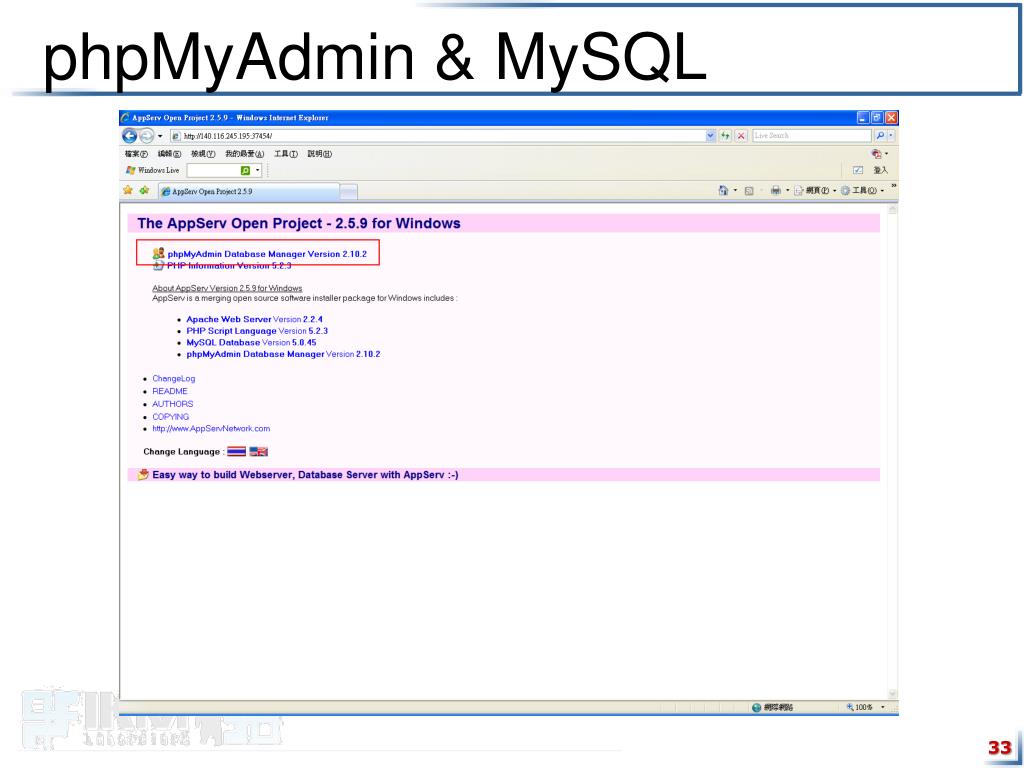Click the RSS Feeds icon
Screen dimensions: 1024x768
click(749, 191)
